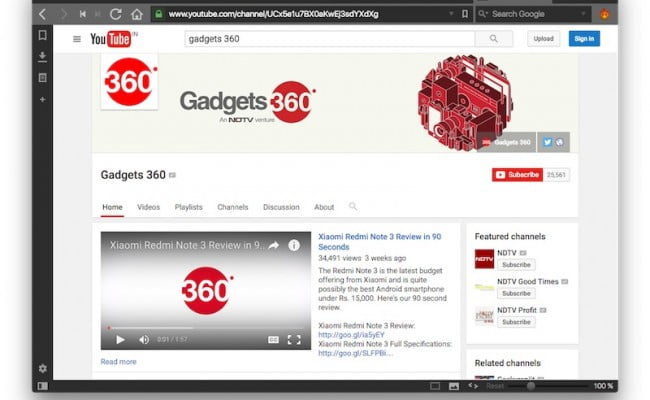Open the Videos tab
Viewport: 650px width, 400px height.
(148, 207)
